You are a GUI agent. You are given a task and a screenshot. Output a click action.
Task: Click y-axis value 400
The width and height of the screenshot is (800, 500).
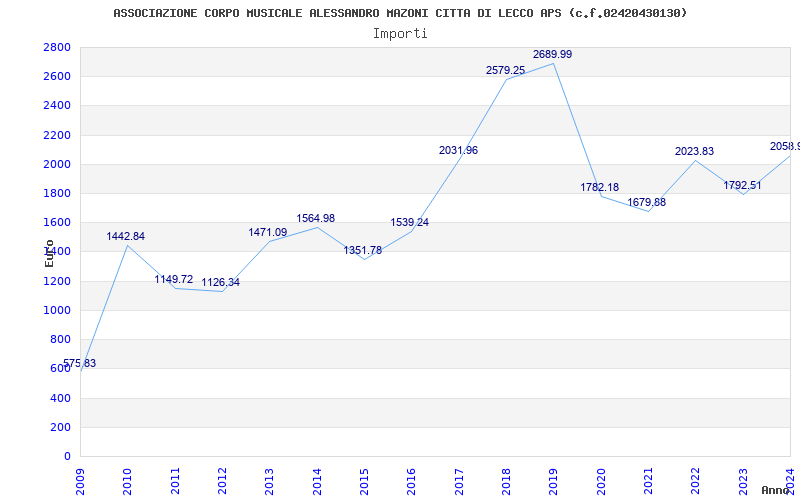[x=61, y=398]
